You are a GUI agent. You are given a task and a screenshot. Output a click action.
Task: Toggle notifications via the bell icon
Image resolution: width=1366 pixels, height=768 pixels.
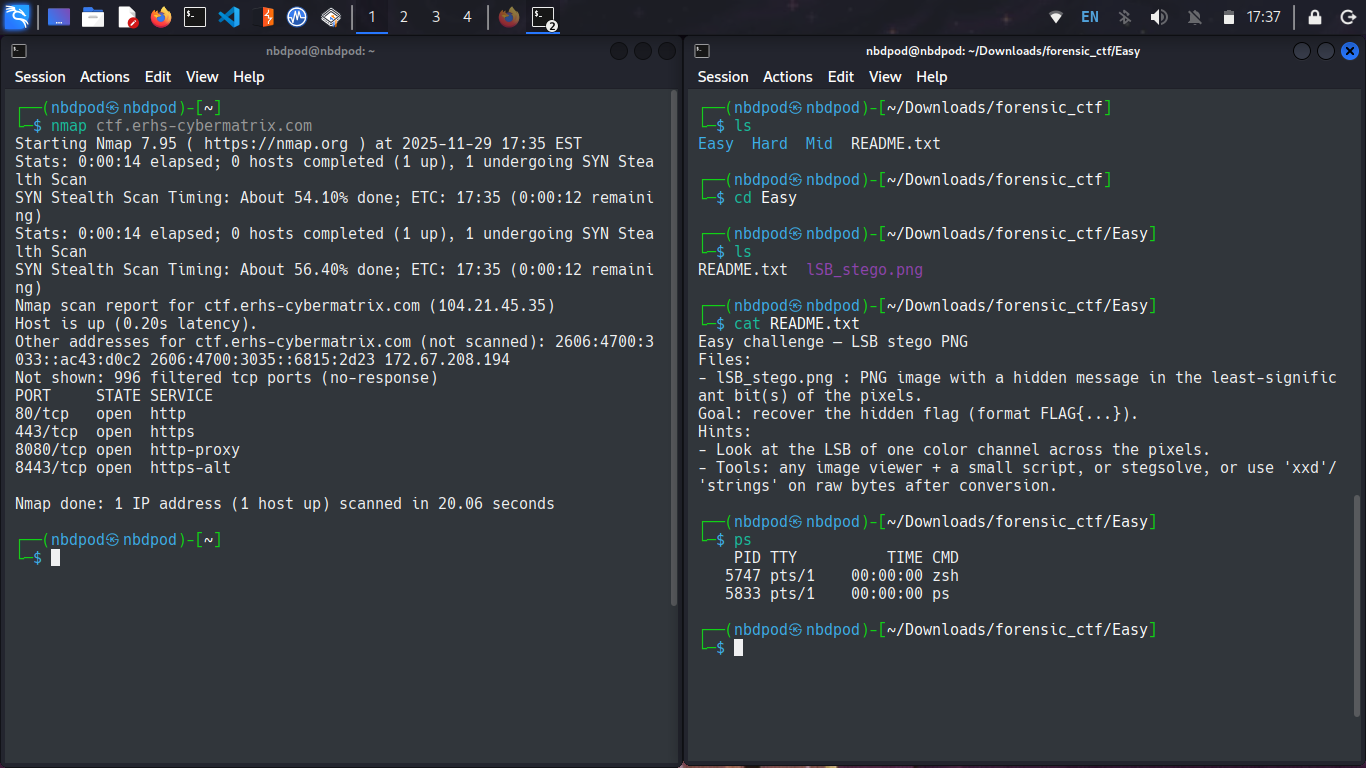tap(1196, 17)
